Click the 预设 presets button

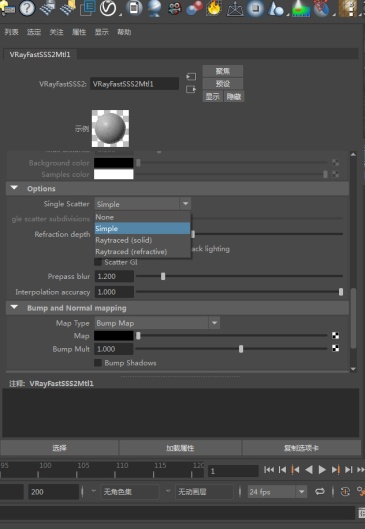223,84
